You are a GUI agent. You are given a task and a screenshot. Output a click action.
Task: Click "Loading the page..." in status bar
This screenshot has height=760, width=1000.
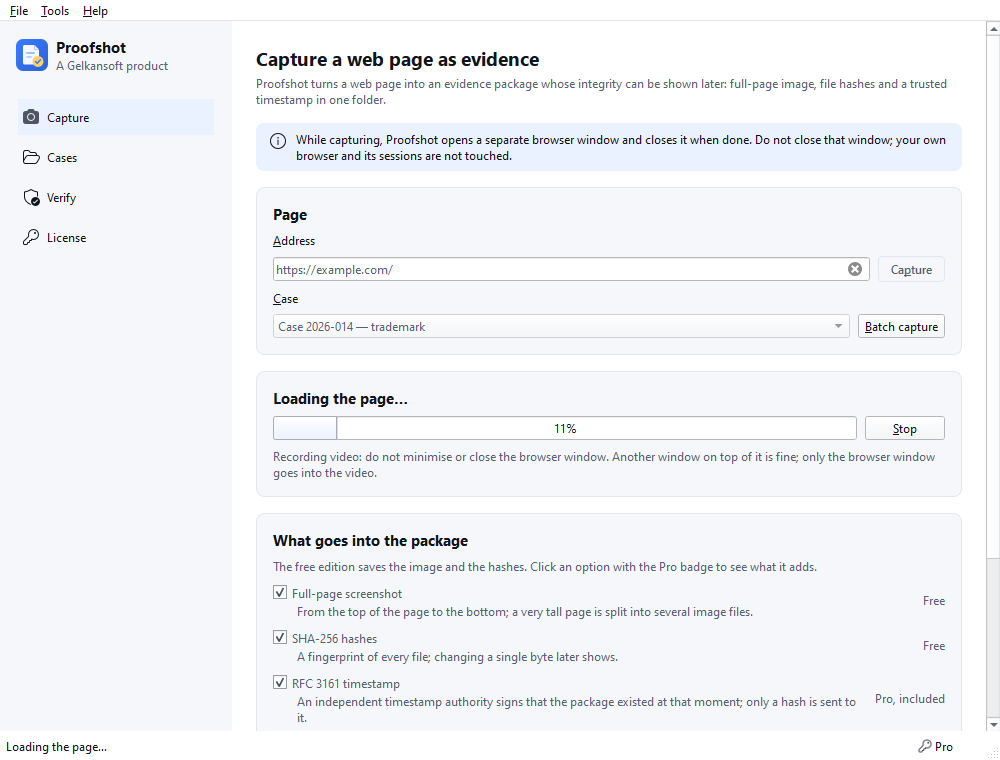click(x=56, y=747)
